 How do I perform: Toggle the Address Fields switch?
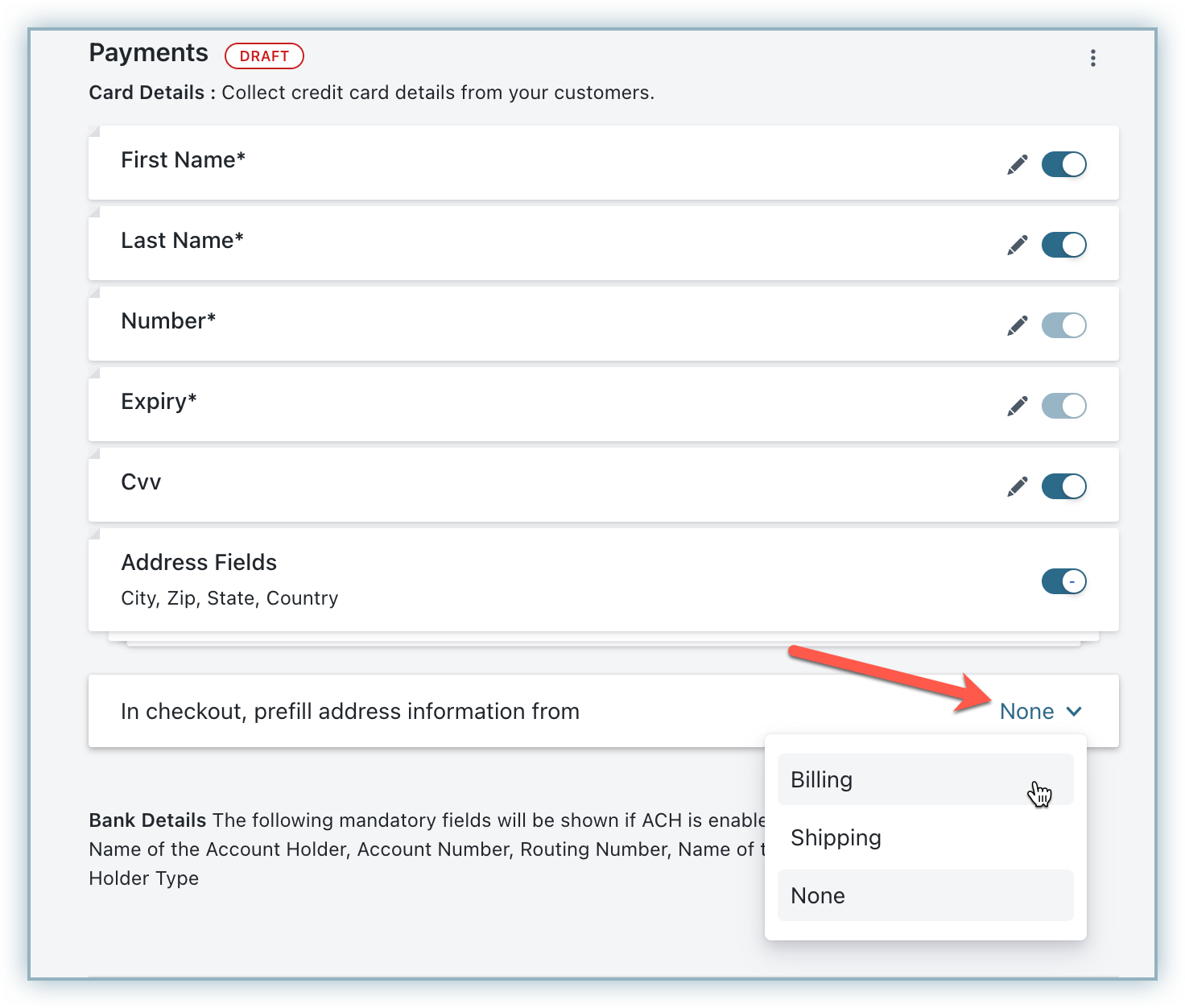1063,581
